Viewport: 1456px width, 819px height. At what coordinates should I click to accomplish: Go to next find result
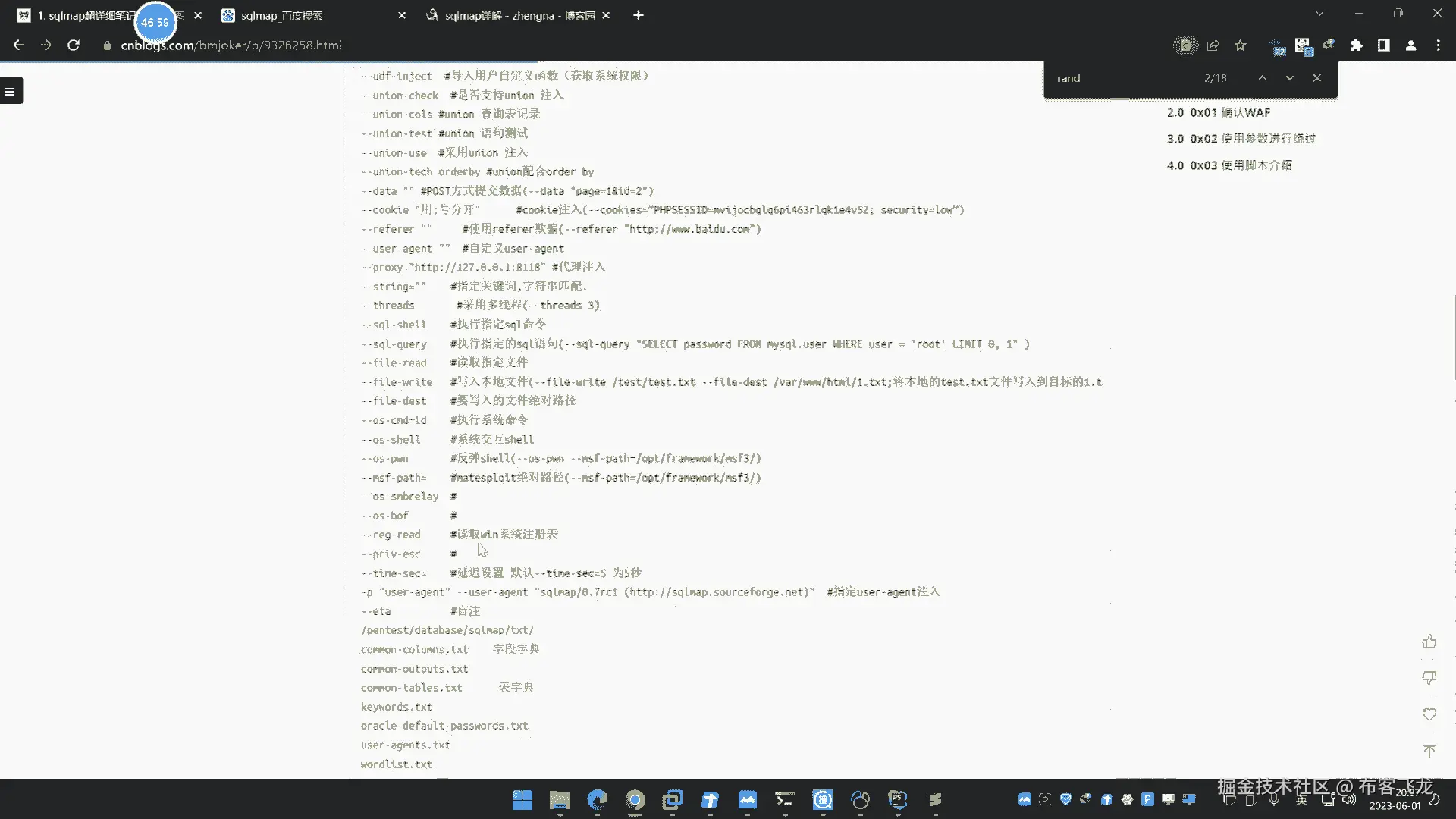pos(1289,78)
